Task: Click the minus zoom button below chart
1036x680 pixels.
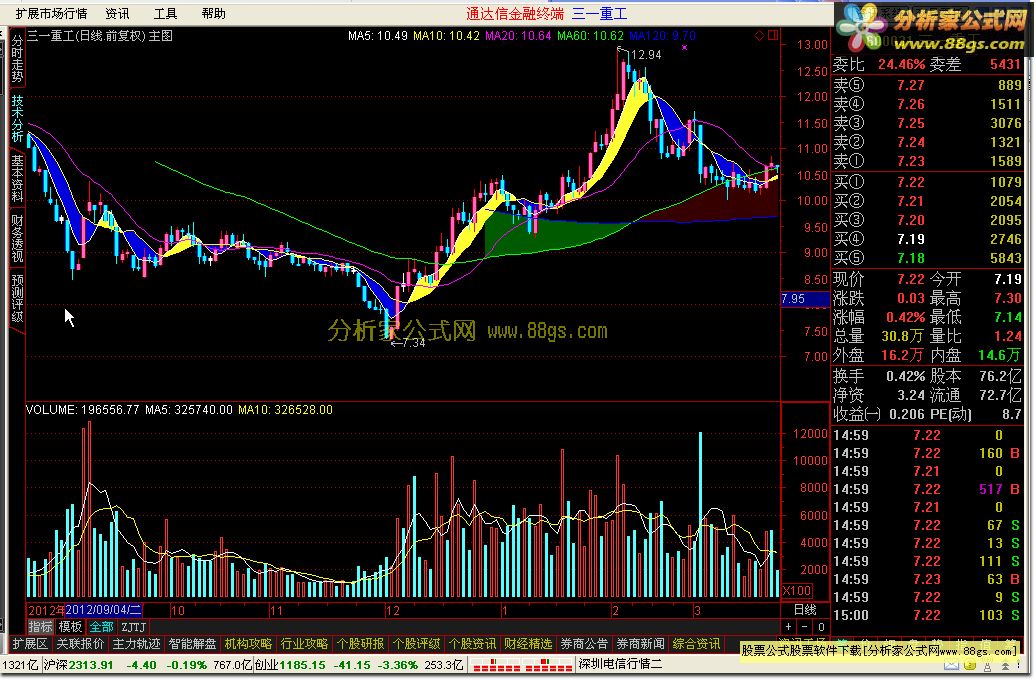Action: click(x=804, y=626)
